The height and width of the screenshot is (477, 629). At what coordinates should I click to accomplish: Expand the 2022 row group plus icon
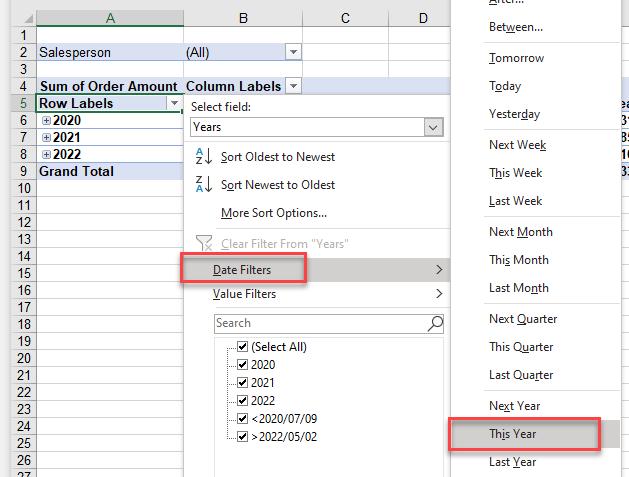coord(46,155)
